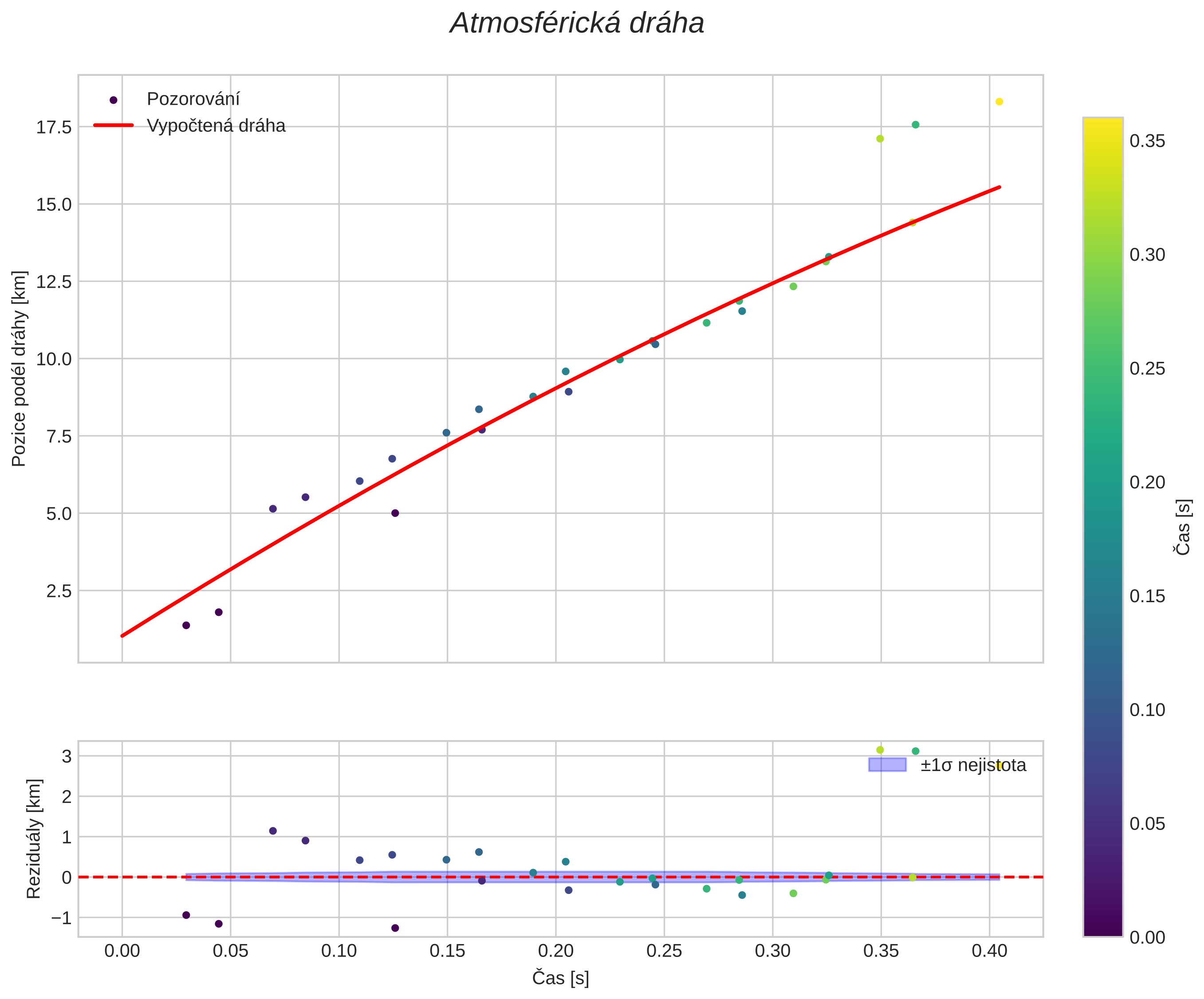Click the colorbar tick label "0.00"
This screenshot has width=1204, height=999.
click(x=1147, y=938)
